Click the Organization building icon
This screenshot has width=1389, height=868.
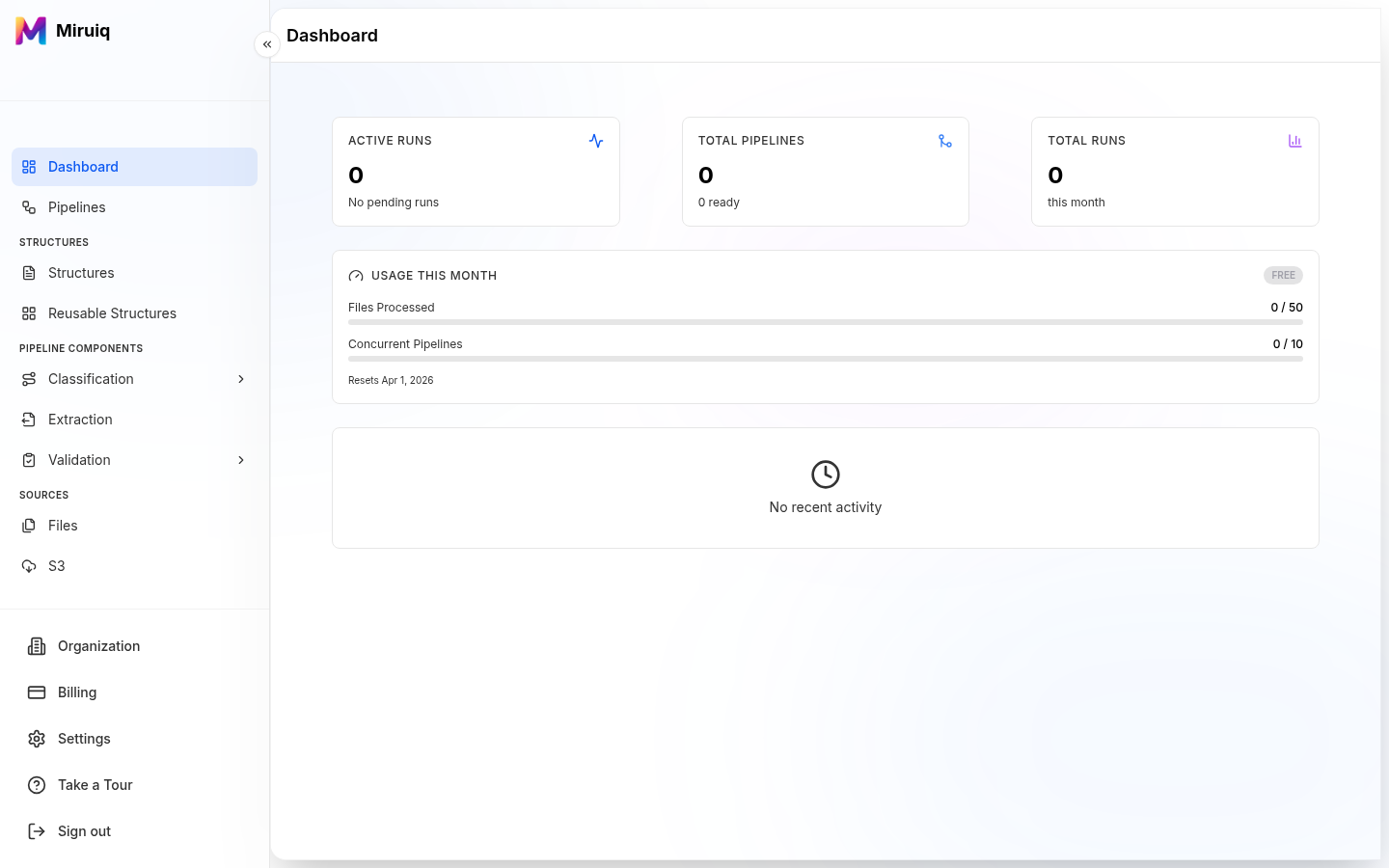click(37, 646)
